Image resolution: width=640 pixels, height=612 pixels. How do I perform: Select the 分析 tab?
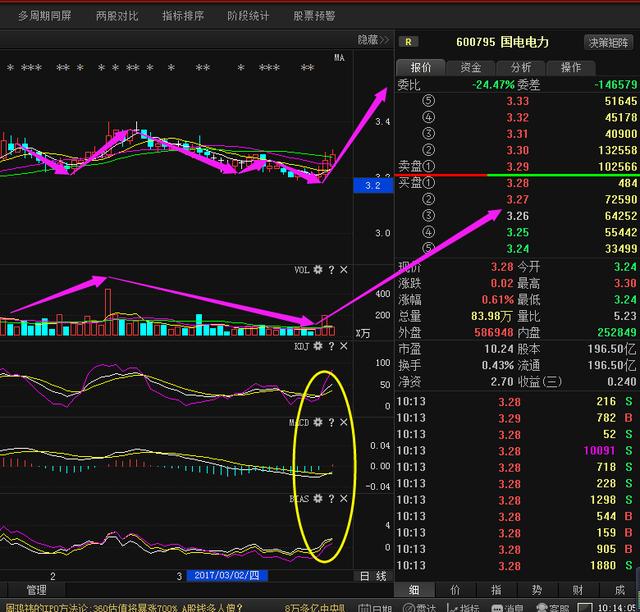click(x=521, y=67)
